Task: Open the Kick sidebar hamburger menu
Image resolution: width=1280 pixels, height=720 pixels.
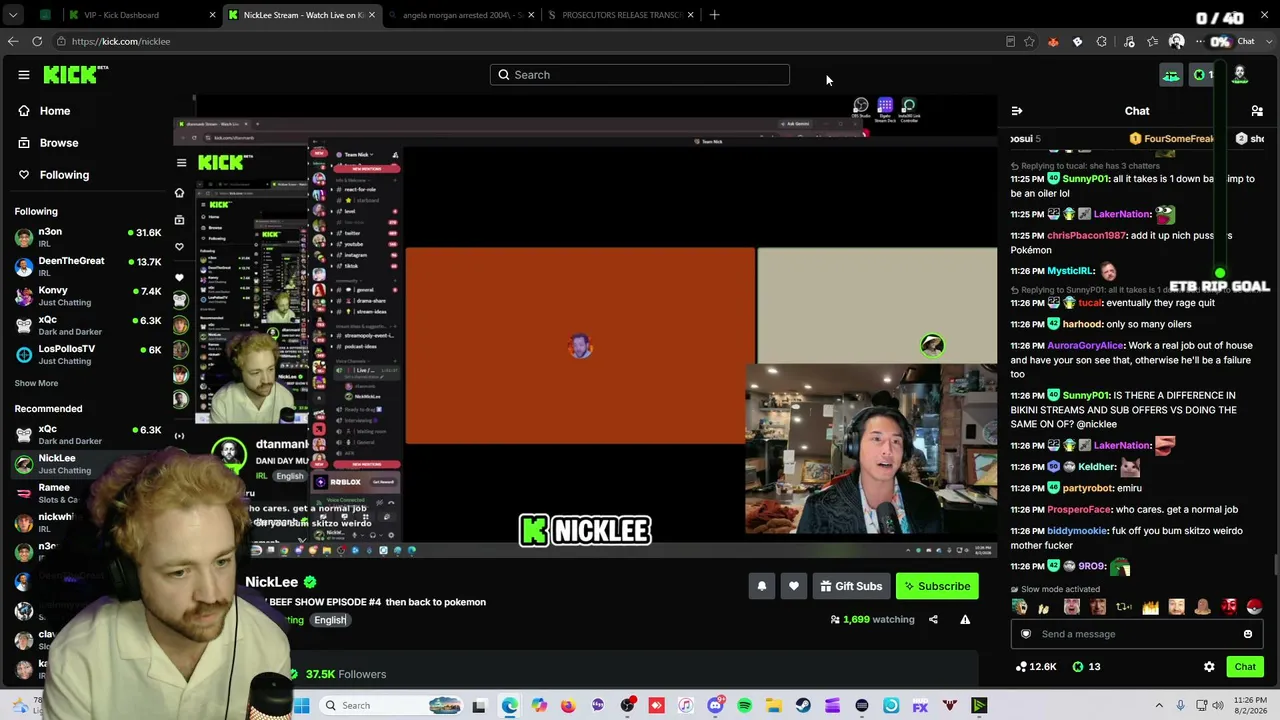Action: (x=24, y=75)
